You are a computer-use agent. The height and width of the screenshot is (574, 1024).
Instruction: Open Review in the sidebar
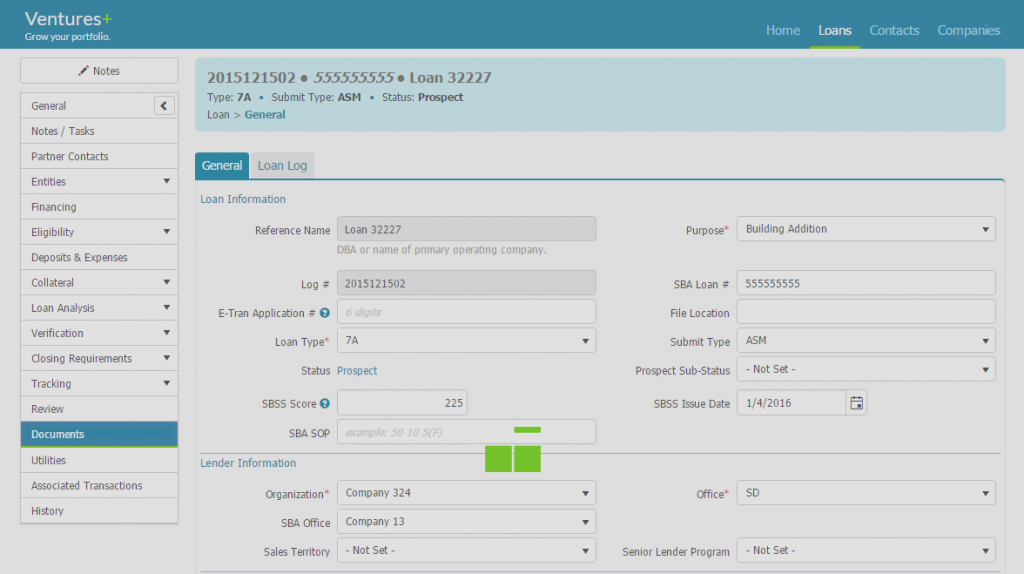tap(99, 409)
